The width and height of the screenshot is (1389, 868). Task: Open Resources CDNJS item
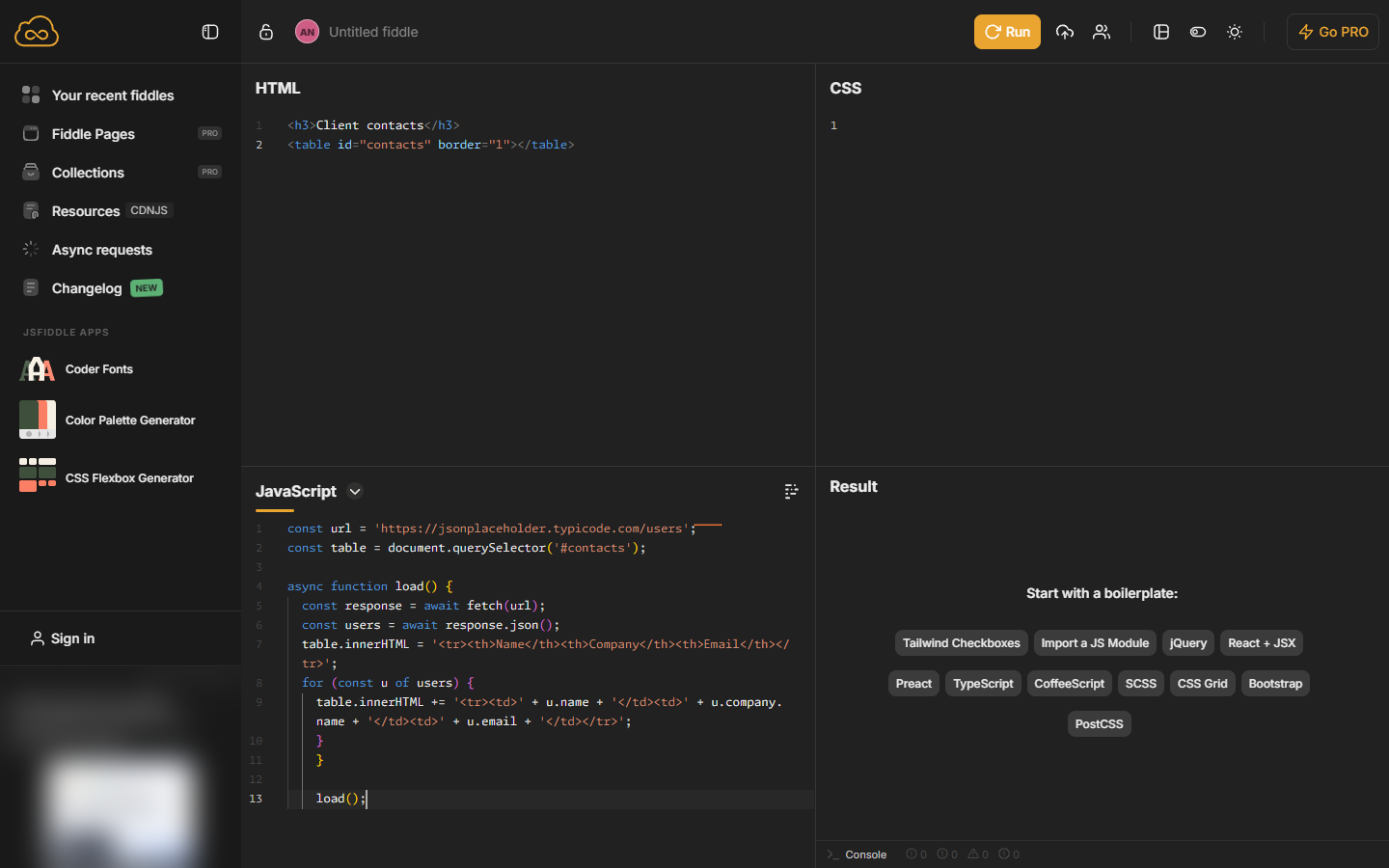coord(97,211)
